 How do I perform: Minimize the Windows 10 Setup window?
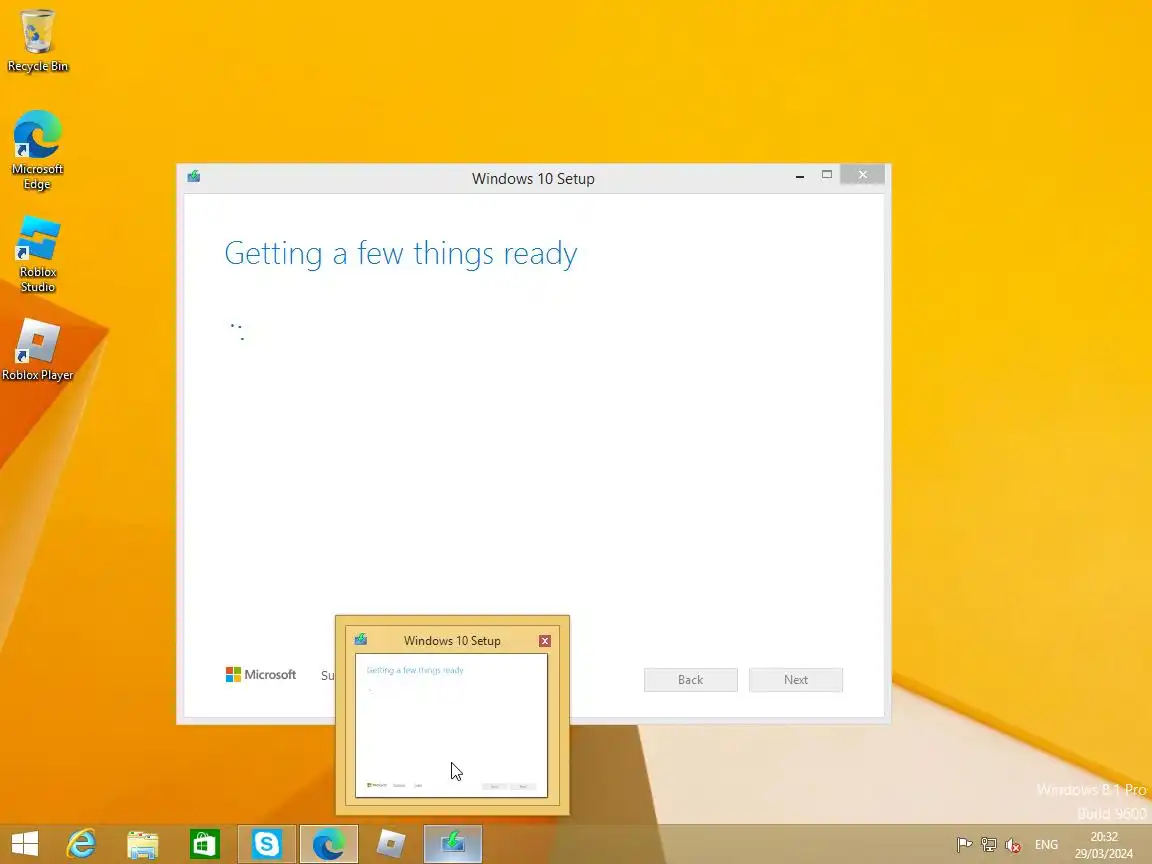(x=799, y=176)
